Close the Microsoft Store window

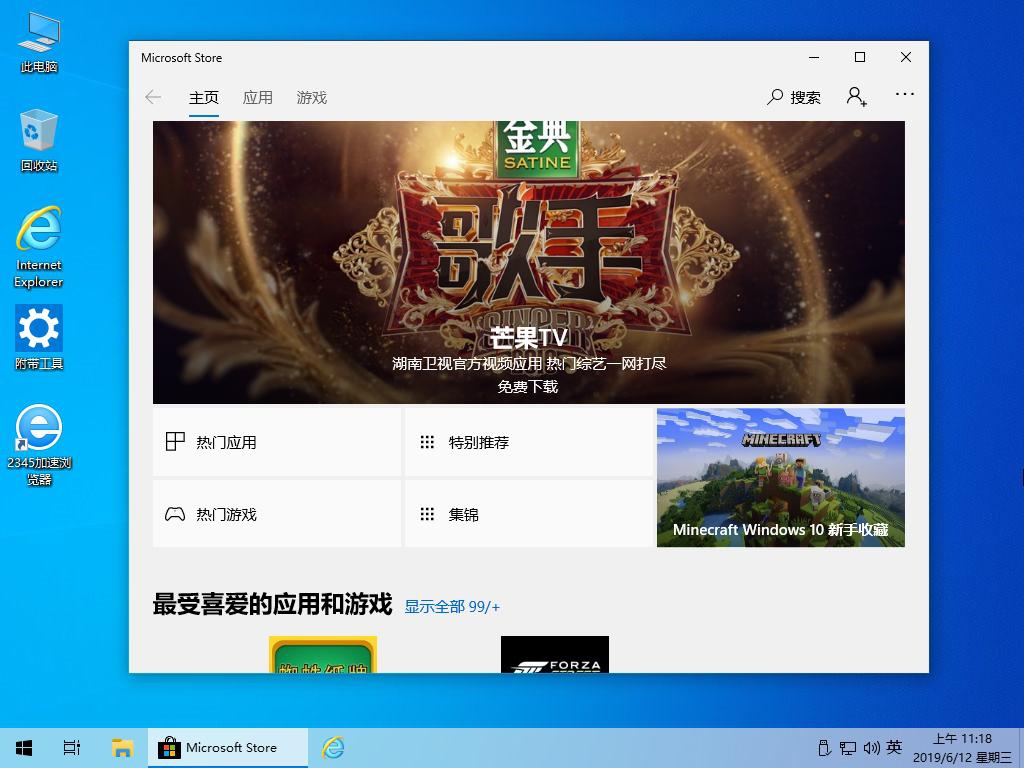coord(906,57)
